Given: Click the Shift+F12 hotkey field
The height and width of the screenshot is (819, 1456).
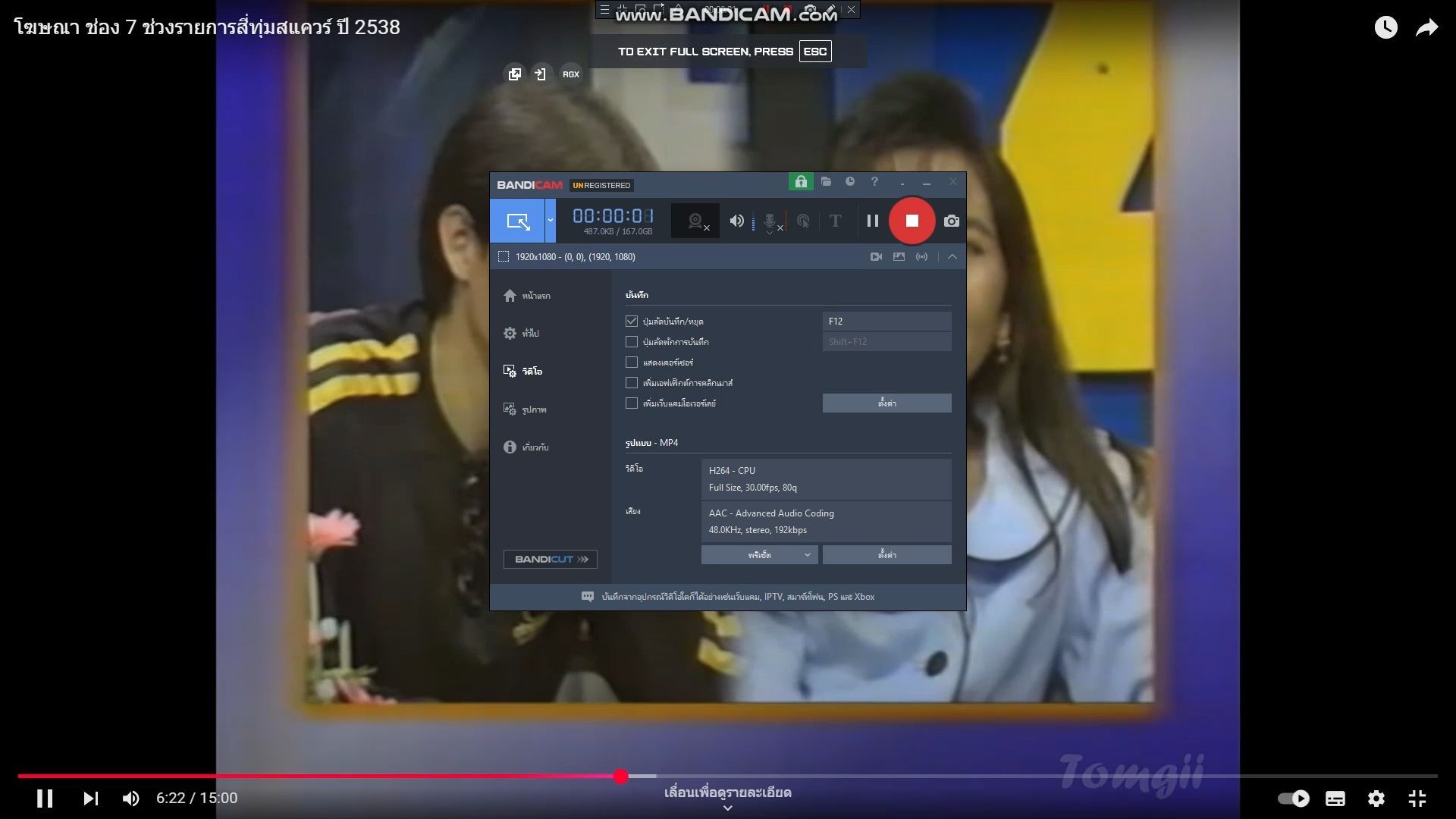Looking at the screenshot, I should point(886,342).
